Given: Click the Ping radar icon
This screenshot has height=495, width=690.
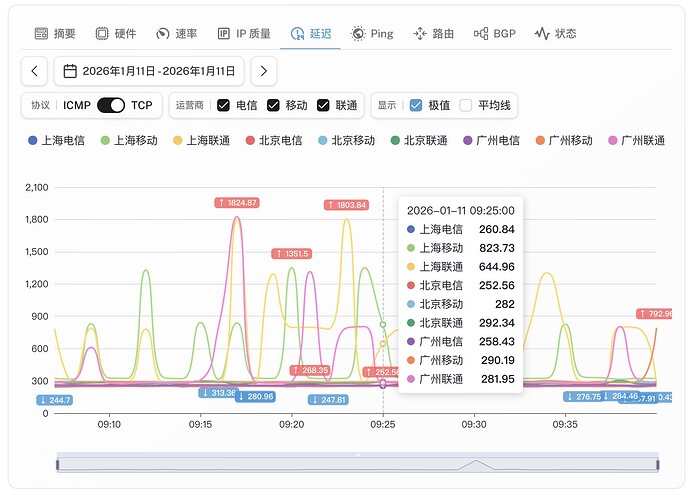Looking at the screenshot, I should pos(358,33).
